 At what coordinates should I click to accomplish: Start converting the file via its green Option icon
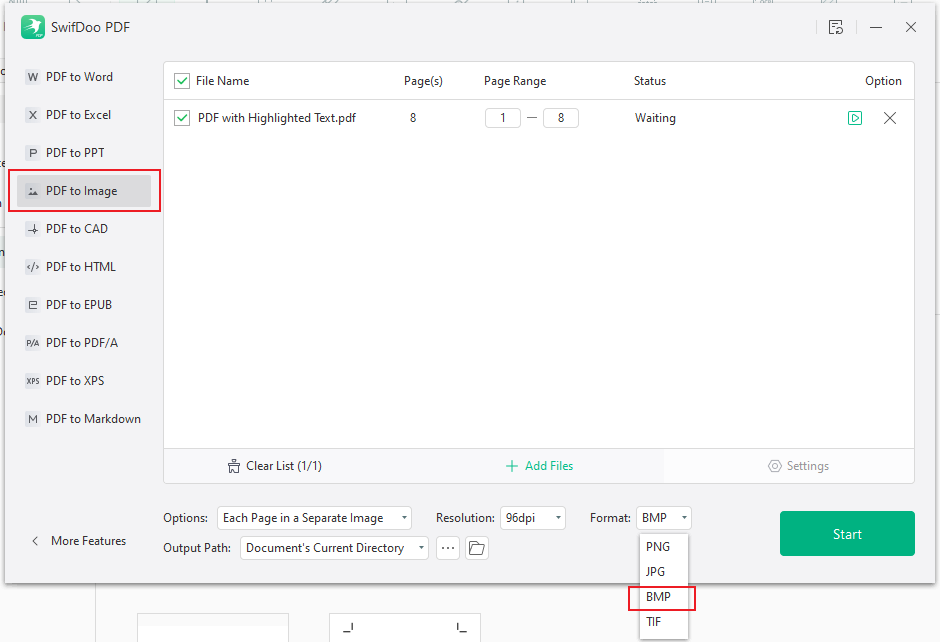click(855, 117)
